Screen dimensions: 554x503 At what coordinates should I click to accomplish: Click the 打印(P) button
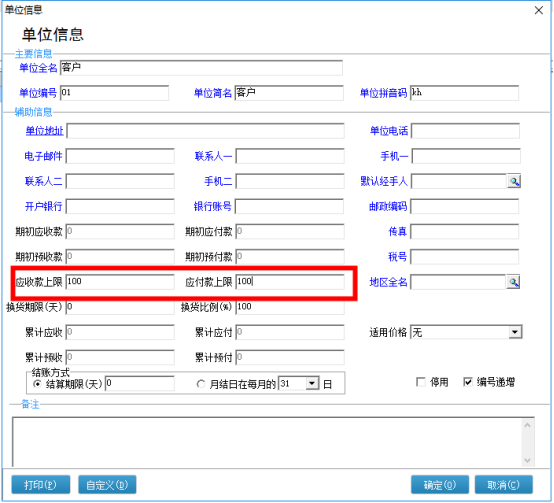(x=41, y=485)
